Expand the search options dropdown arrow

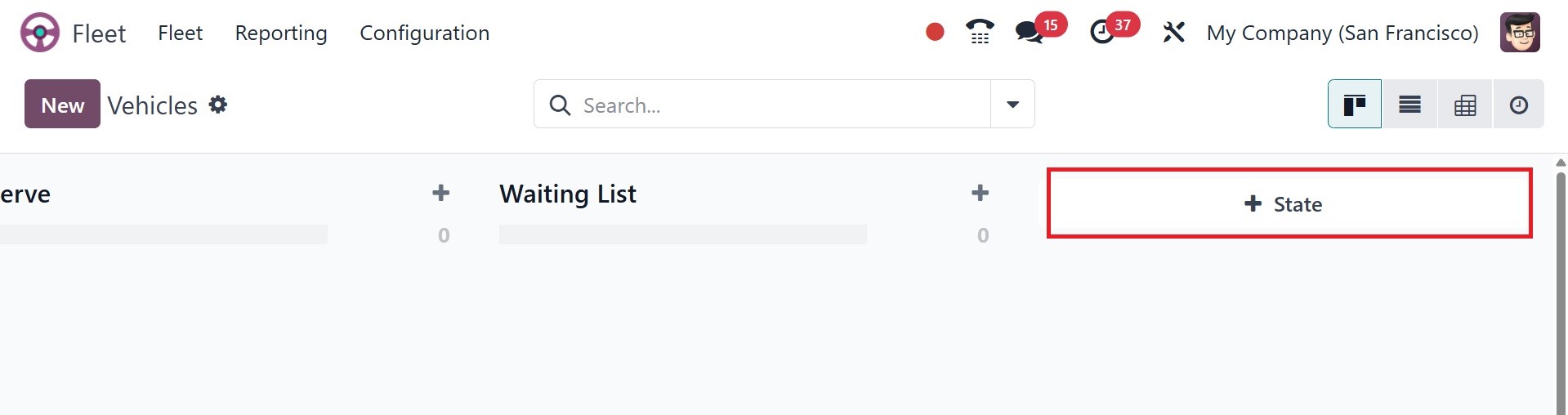(1012, 105)
